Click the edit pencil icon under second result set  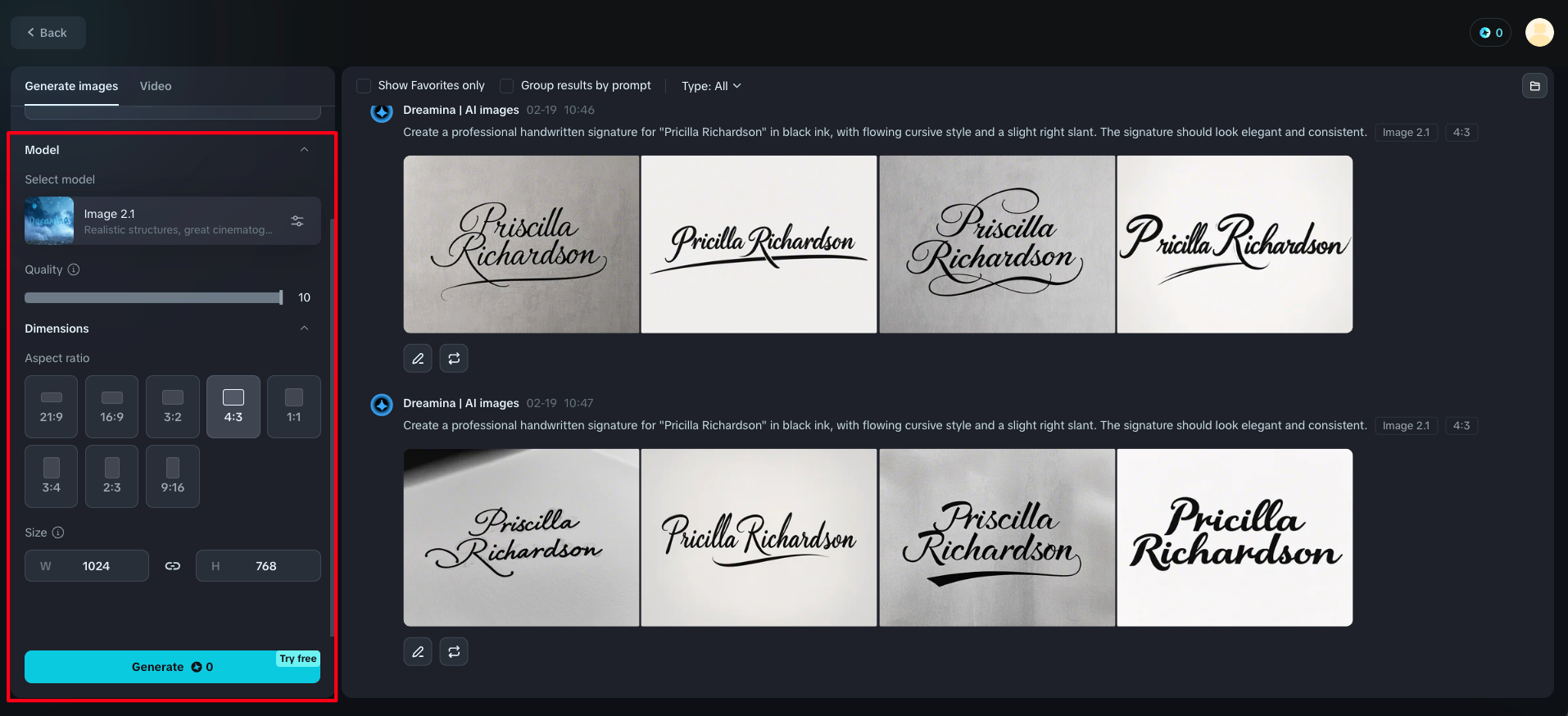pyautogui.click(x=418, y=651)
